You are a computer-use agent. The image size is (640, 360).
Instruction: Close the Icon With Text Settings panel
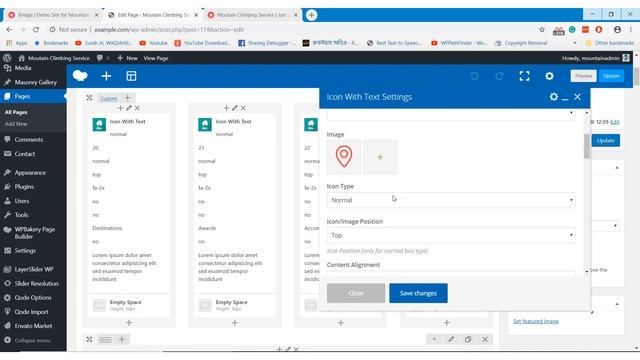coord(577,97)
